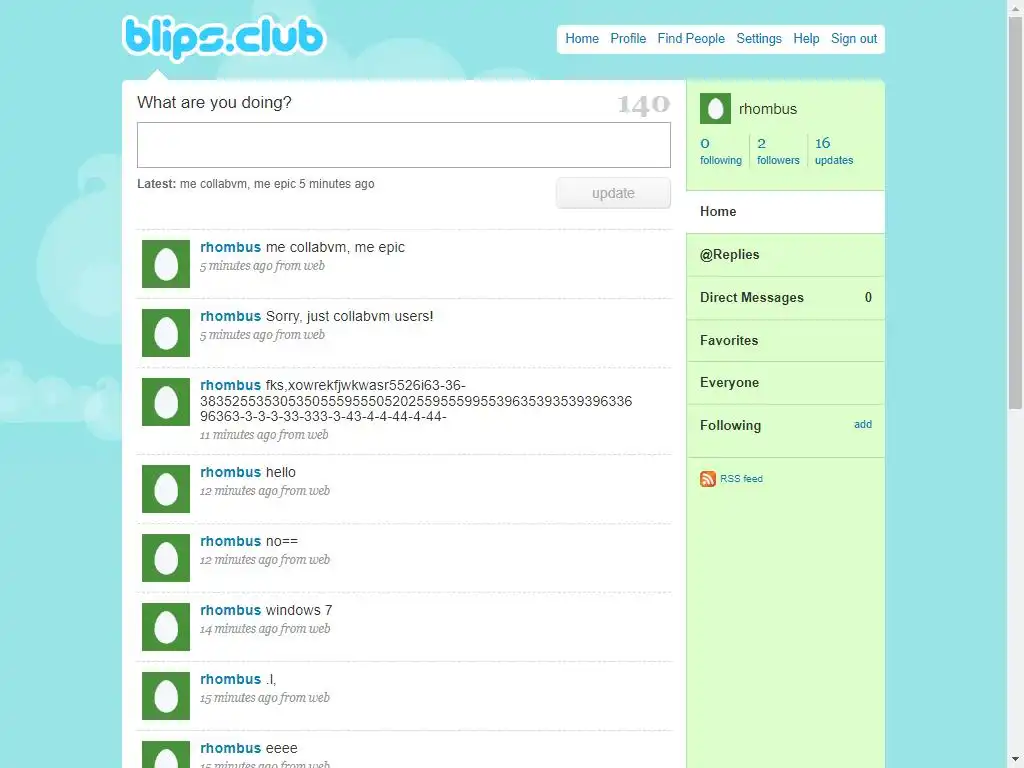Click avatar next to the 'no==' post

click(166, 558)
